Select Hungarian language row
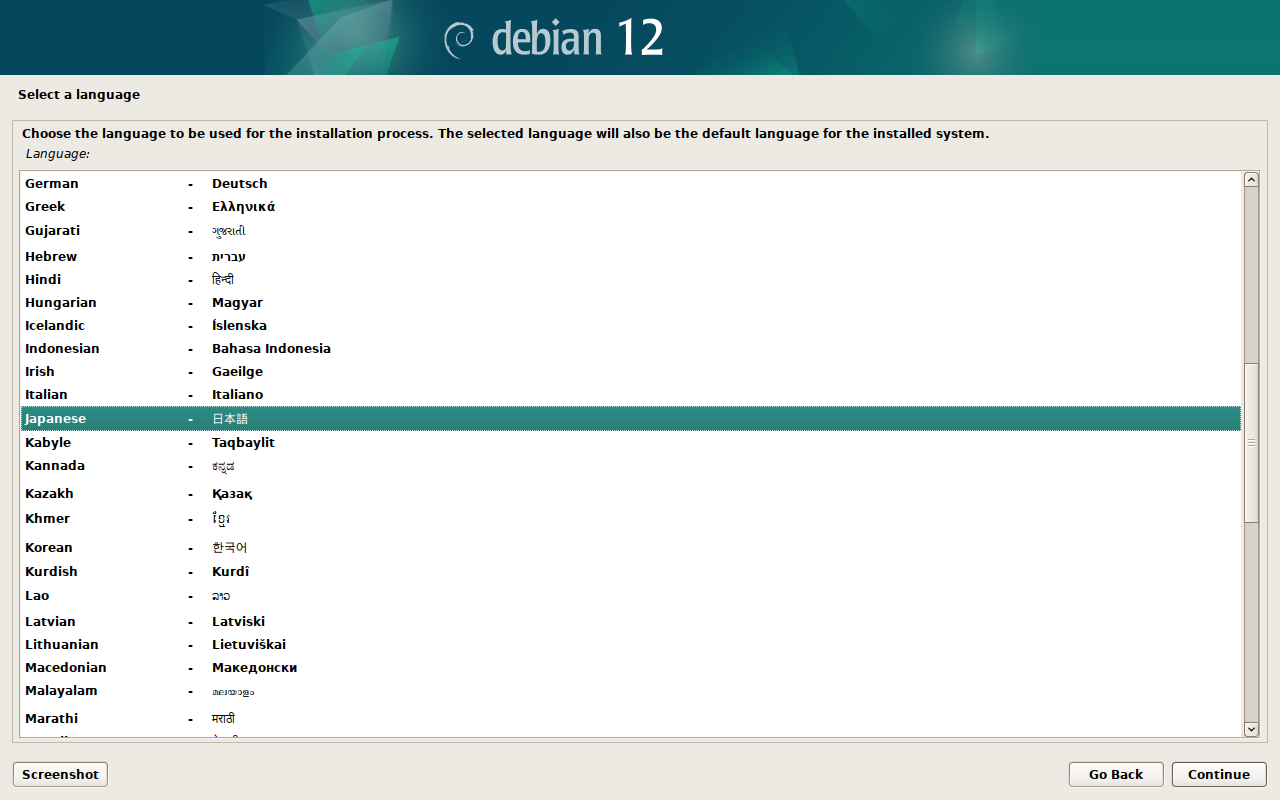This screenshot has width=1280, height=800. pyautogui.click(x=631, y=302)
